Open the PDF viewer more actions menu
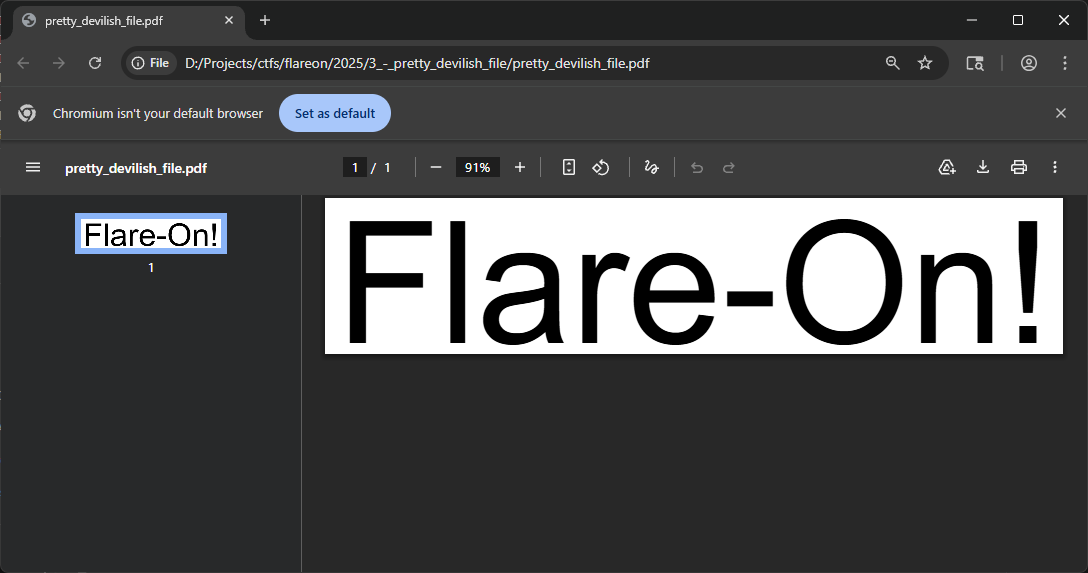Image resolution: width=1088 pixels, height=573 pixels. 1055,168
